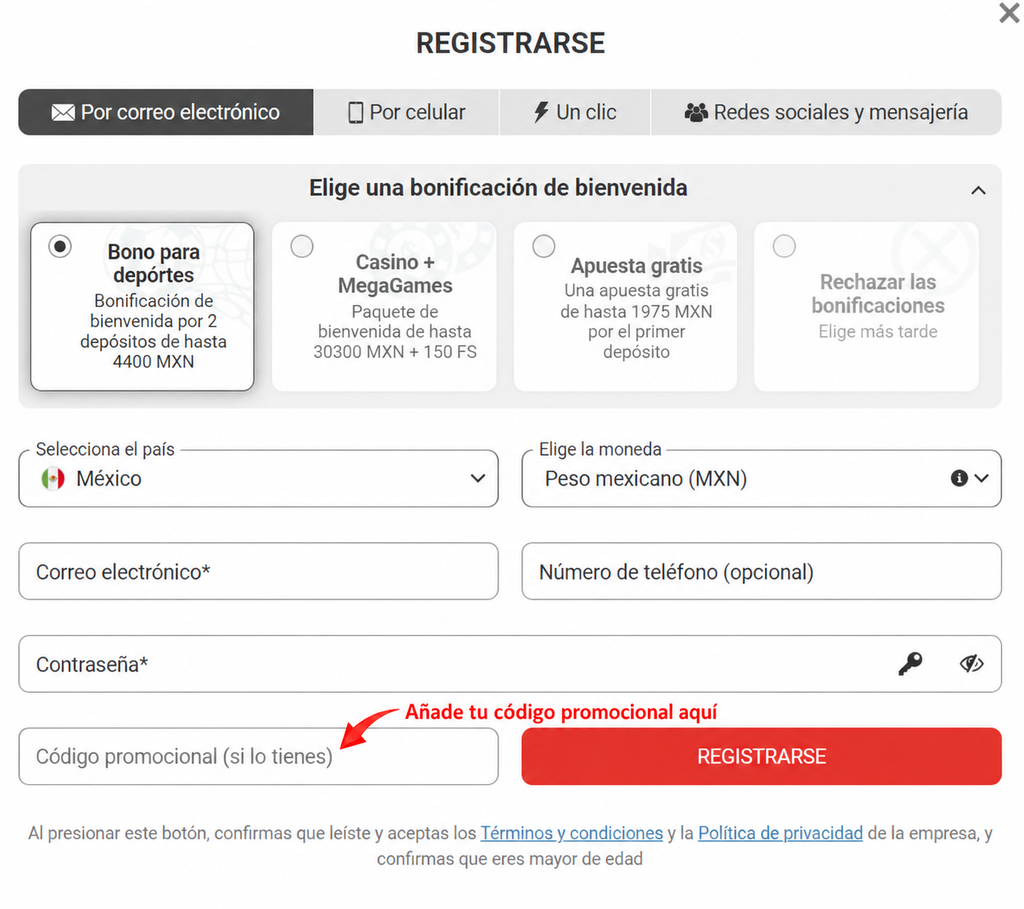
Task: Click the key icon to generate password
Action: (910, 664)
